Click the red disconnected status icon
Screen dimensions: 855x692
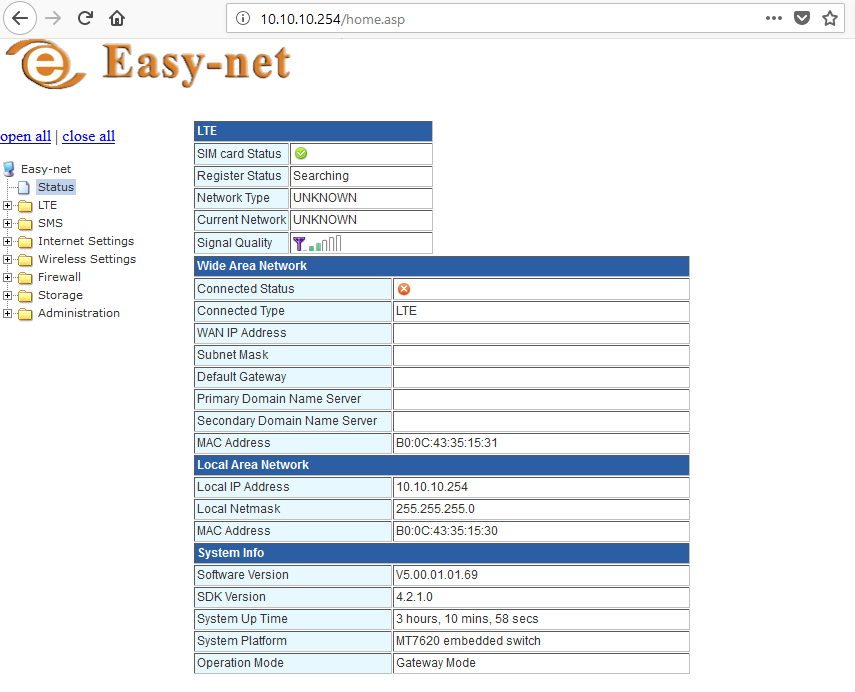(x=404, y=289)
